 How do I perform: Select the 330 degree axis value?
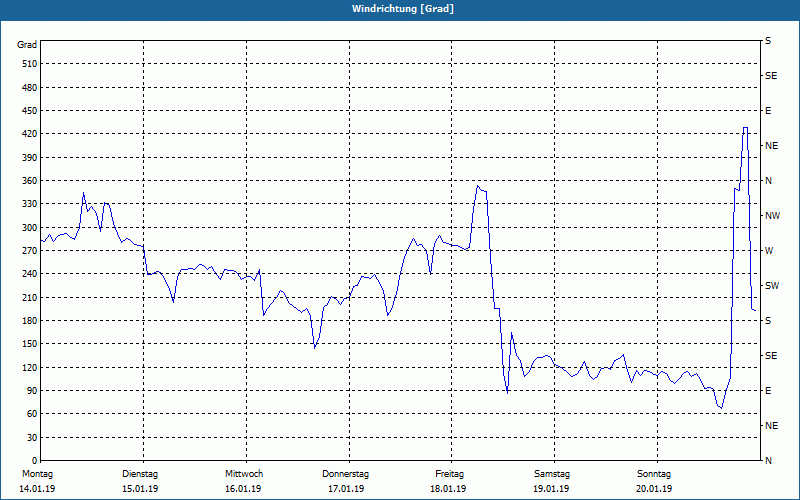pos(30,204)
